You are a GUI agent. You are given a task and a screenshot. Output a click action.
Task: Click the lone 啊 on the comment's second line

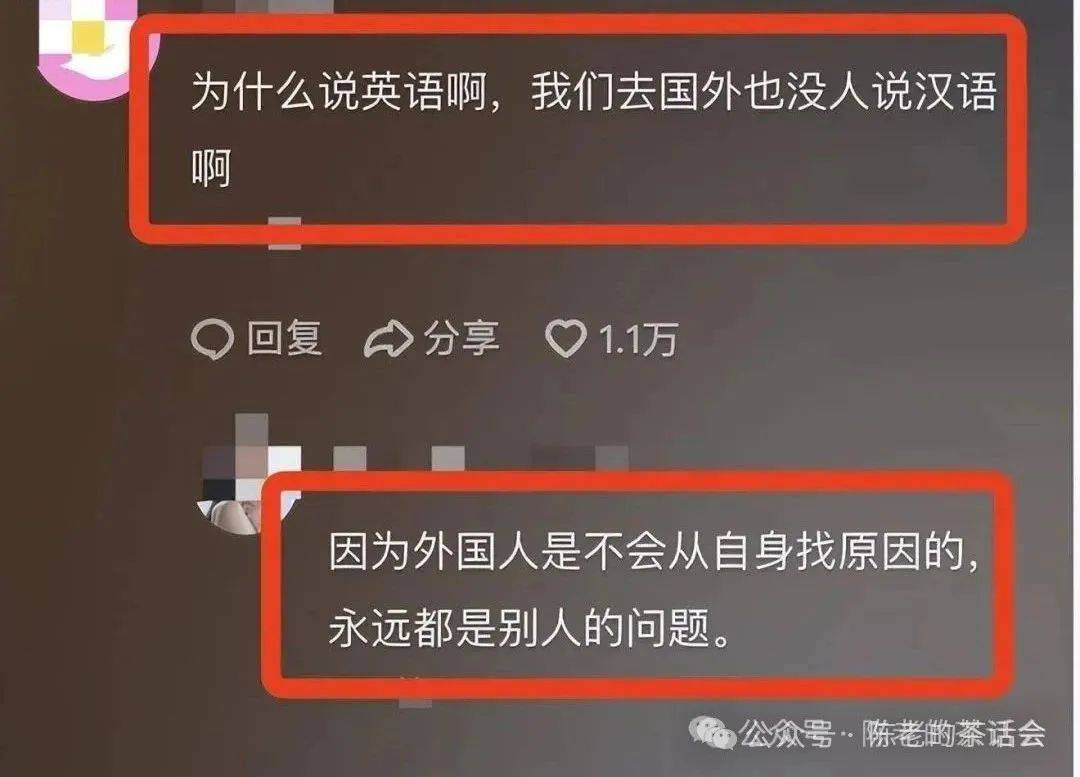click(211, 168)
